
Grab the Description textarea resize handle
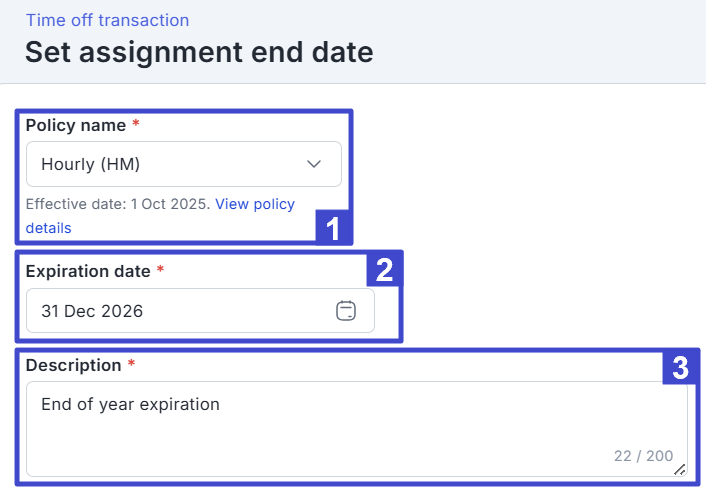click(x=680, y=469)
